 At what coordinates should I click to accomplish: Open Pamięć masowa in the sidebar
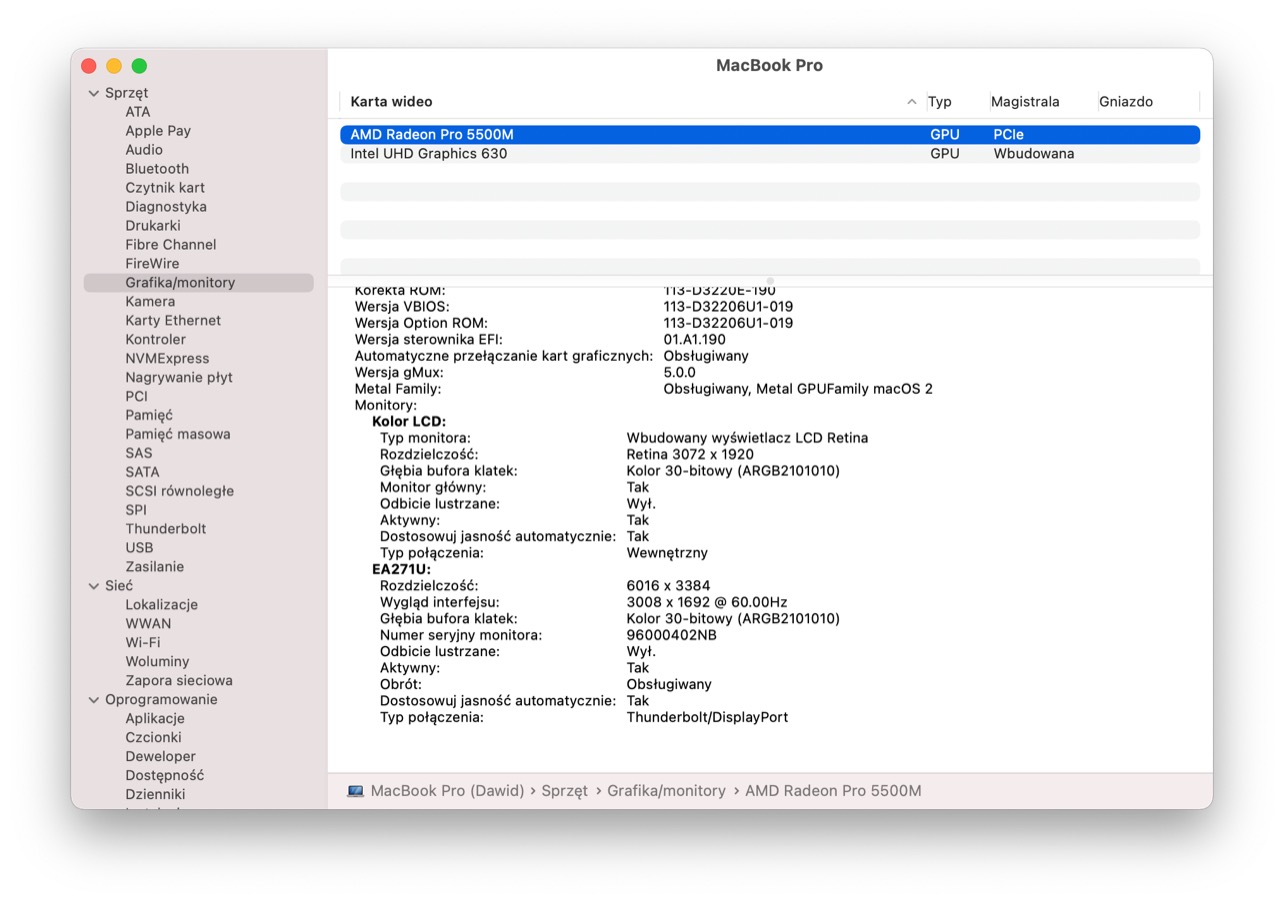pyautogui.click(x=177, y=434)
